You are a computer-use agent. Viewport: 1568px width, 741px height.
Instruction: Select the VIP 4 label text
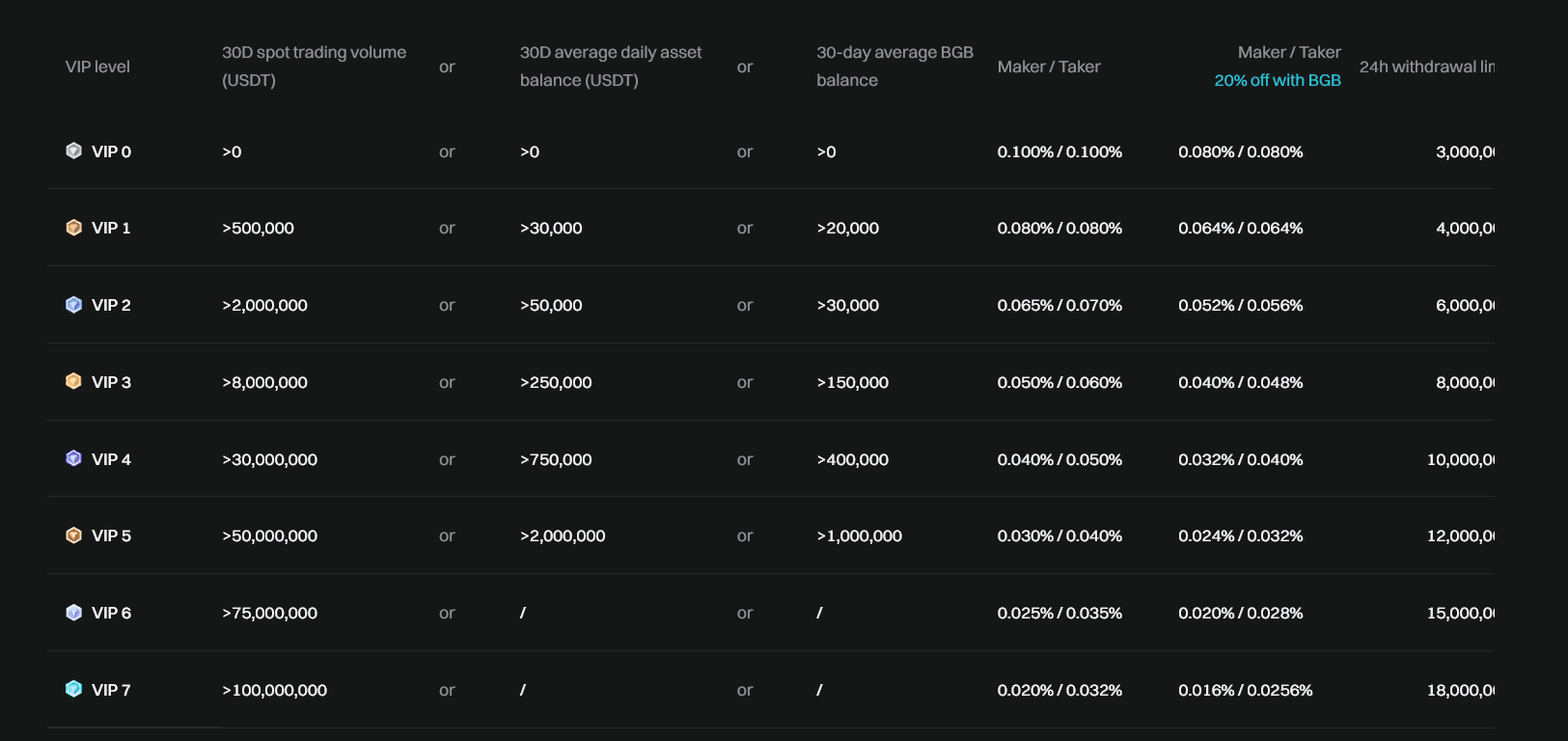[x=111, y=459]
